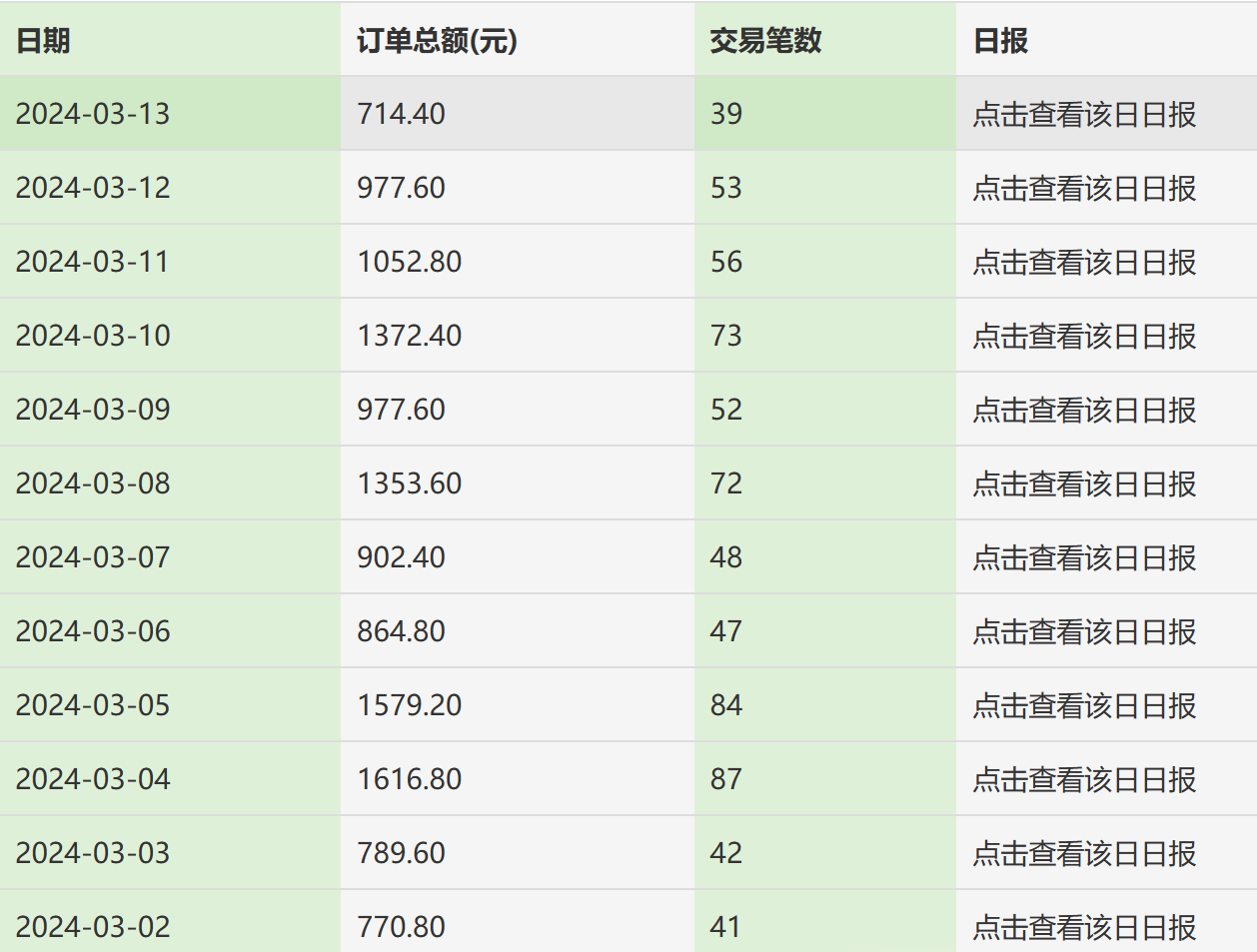View the daily report for 2024-03-11
Image resolution: width=1257 pixels, height=952 pixels.
coord(1084,262)
